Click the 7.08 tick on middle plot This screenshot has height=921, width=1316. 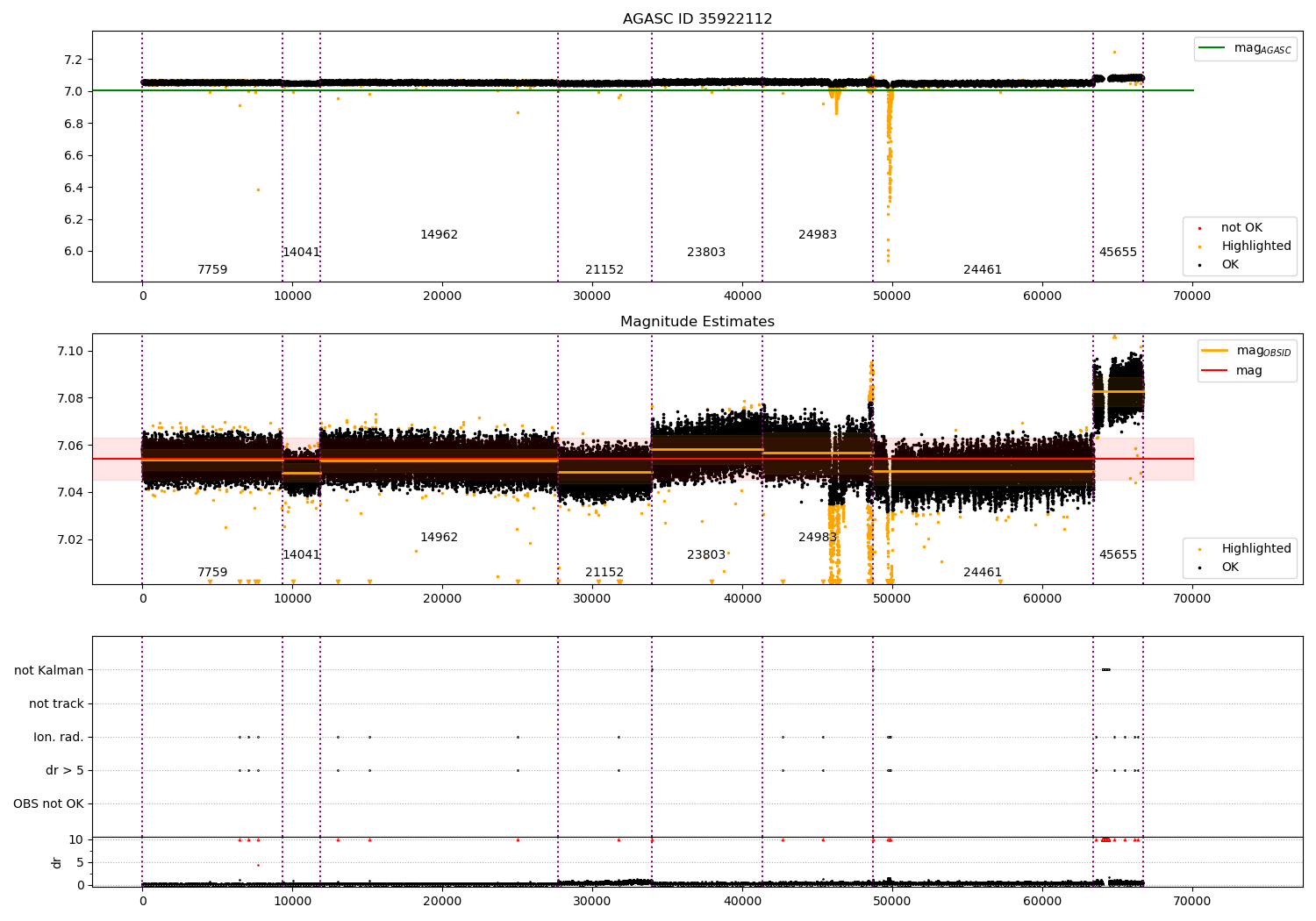(70, 399)
